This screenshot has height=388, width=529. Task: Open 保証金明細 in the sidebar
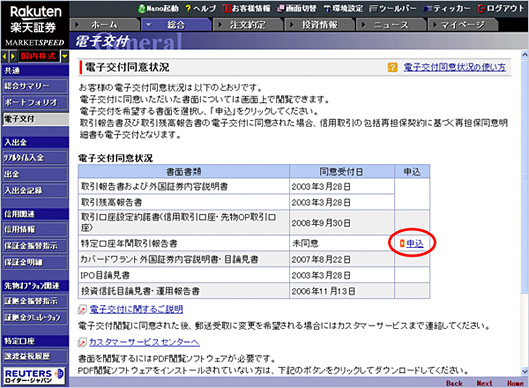35,262
